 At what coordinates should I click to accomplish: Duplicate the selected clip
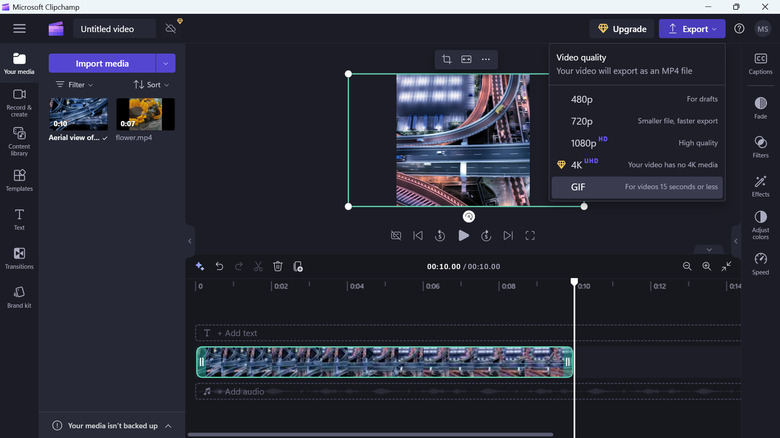coord(297,266)
